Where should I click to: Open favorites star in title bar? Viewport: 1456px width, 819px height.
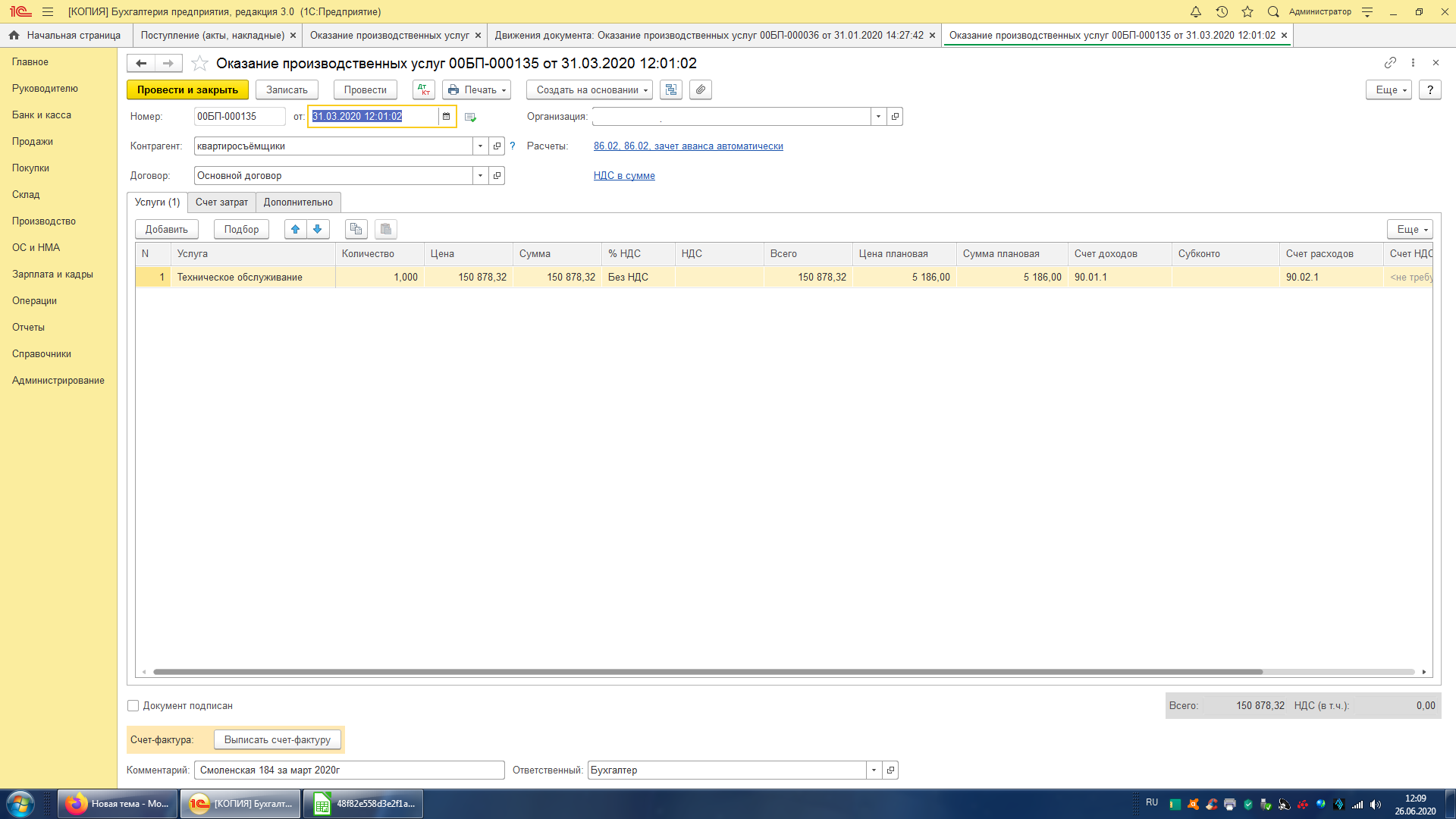click(x=1247, y=11)
